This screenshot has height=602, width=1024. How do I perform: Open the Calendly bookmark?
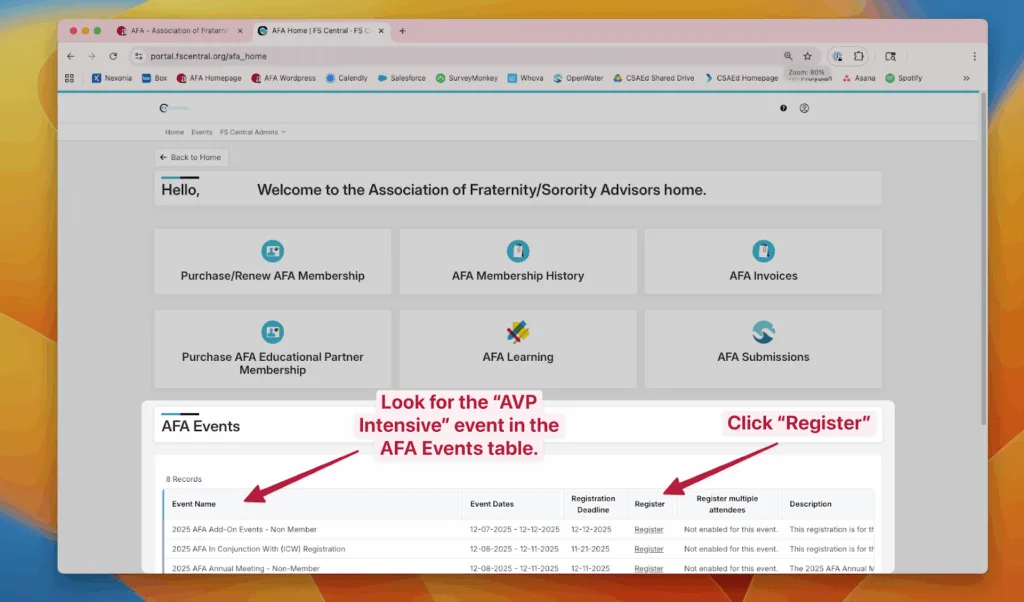point(347,78)
